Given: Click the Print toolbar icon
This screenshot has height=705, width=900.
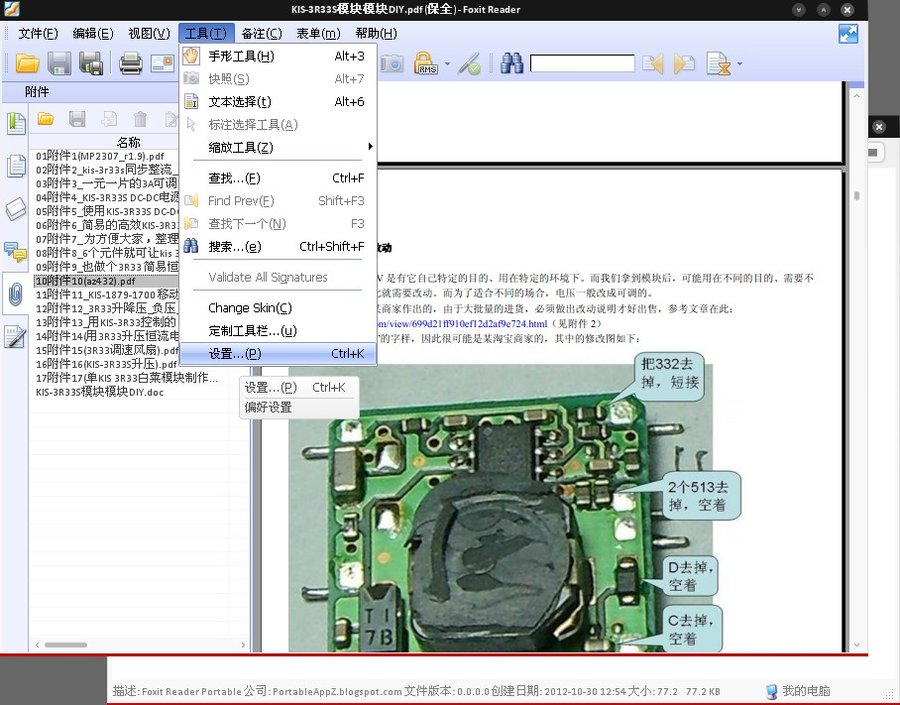Looking at the screenshot, I should 130,64.
